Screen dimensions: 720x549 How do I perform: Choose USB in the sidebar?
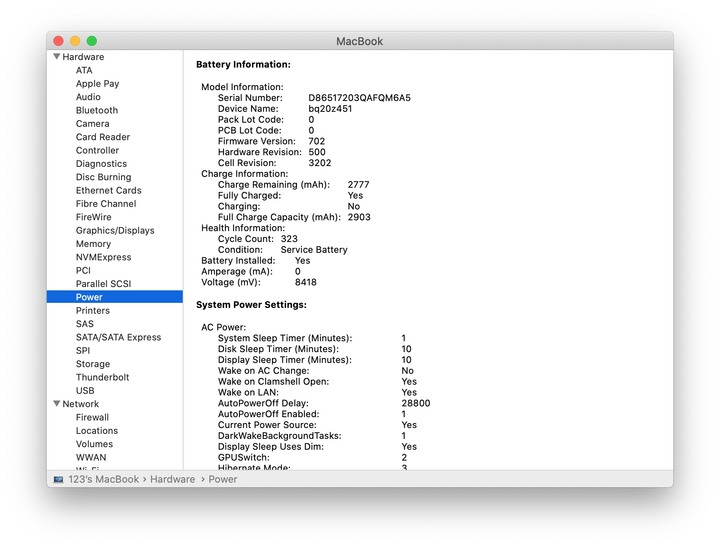point(85,390)
